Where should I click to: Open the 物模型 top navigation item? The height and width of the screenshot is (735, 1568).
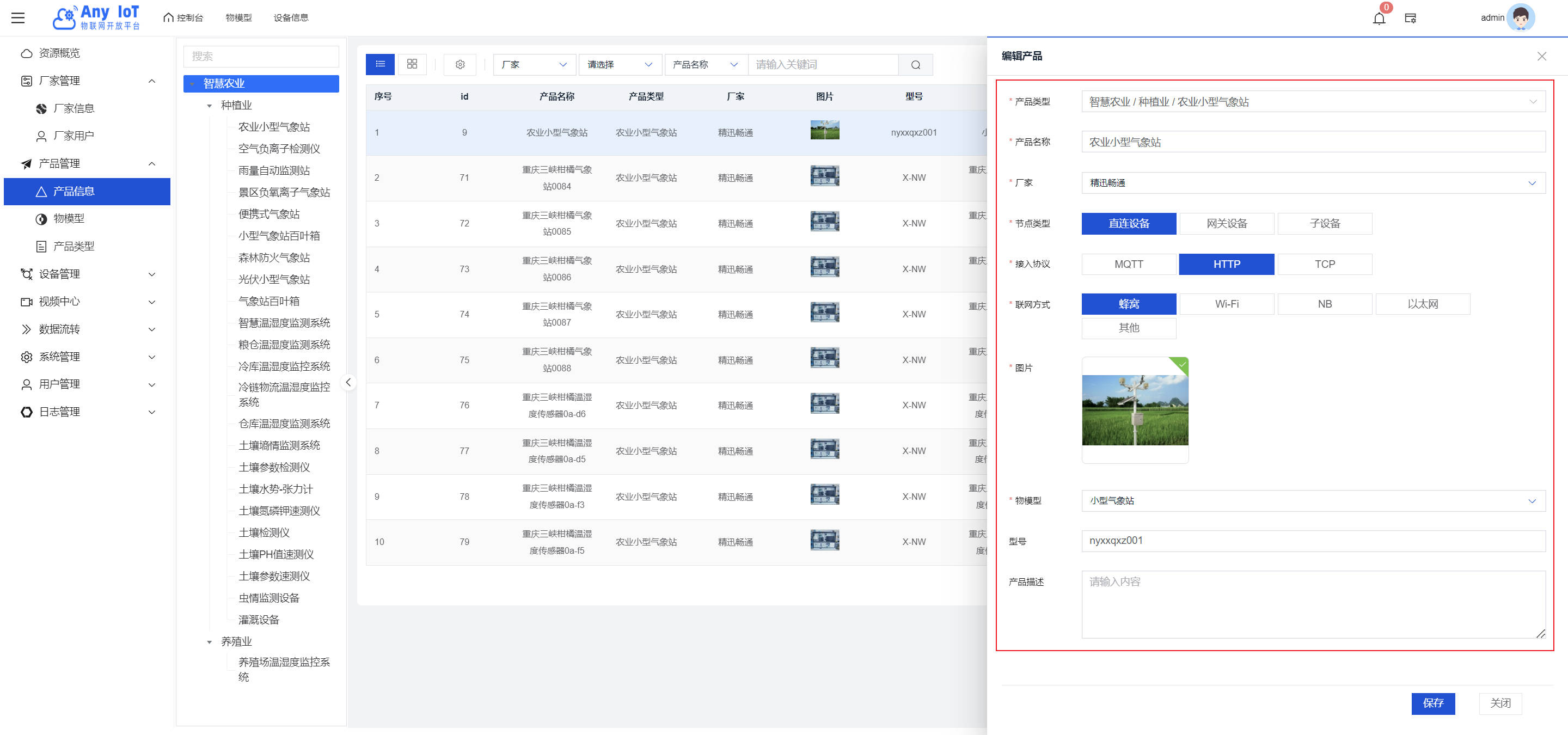click(x=238, y=17)
